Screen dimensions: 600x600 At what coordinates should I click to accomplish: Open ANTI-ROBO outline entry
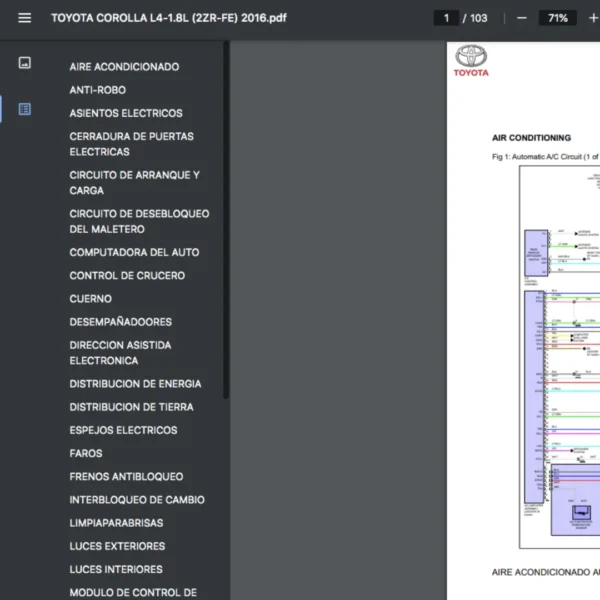pos(98,90)
